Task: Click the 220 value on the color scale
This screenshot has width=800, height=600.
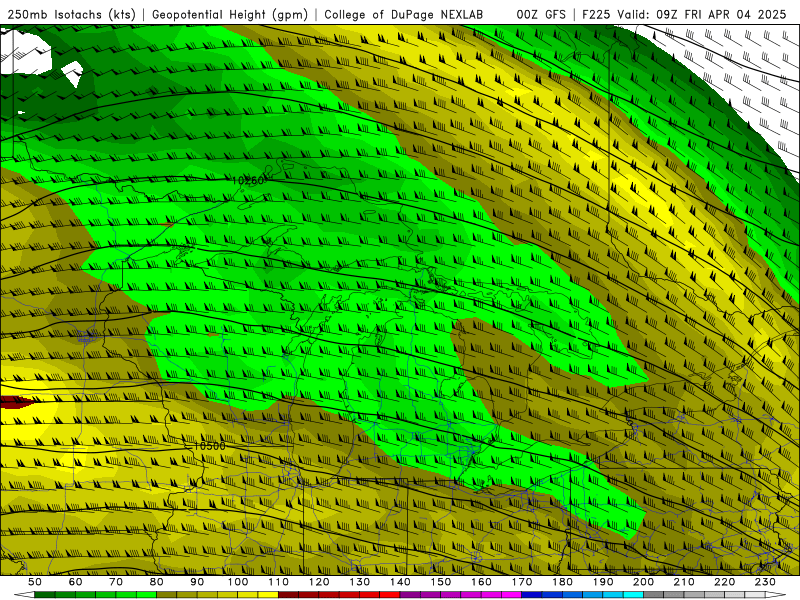Action: pos(724,582)
